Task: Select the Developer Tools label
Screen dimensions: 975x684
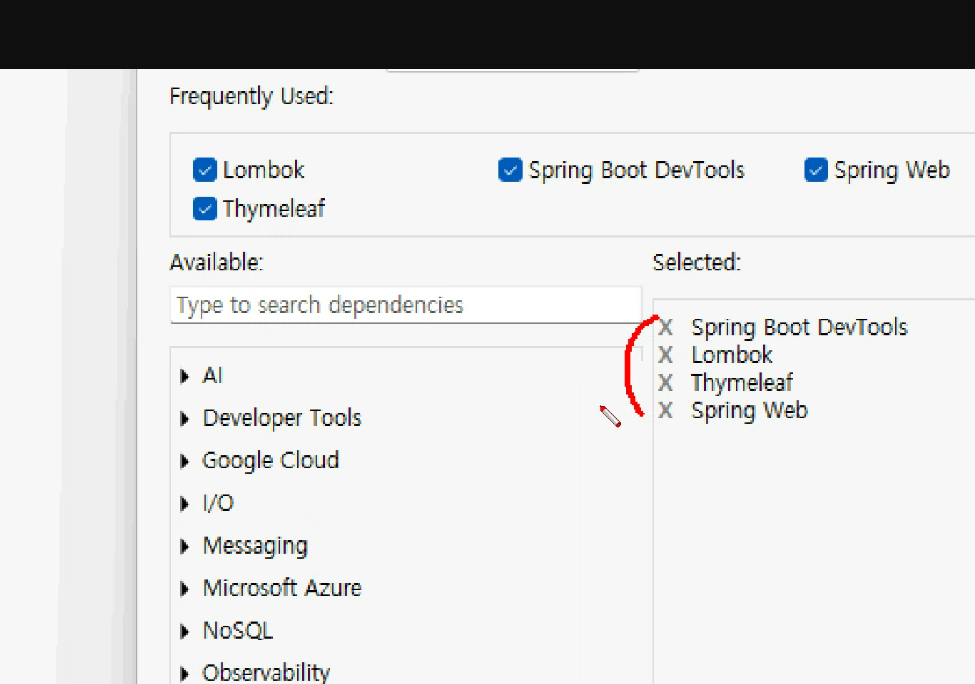Action: 282,418
